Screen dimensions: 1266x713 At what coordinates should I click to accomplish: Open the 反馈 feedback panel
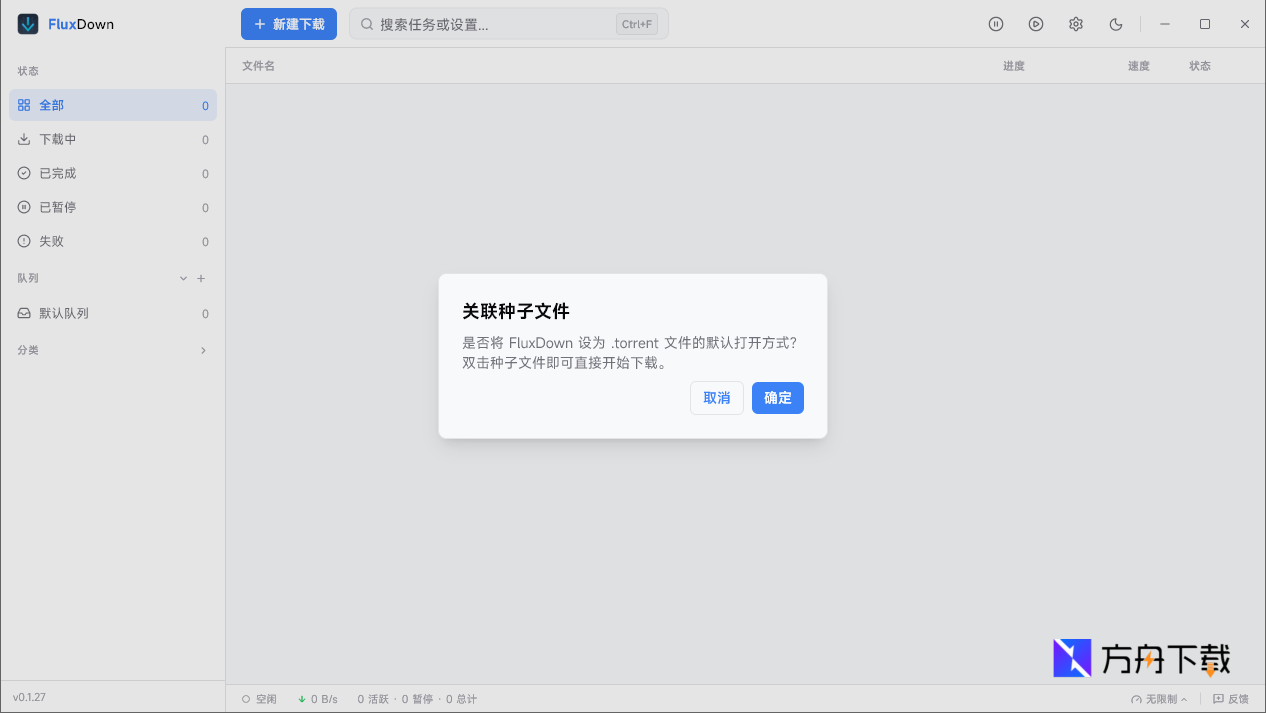click(1231, 699)
